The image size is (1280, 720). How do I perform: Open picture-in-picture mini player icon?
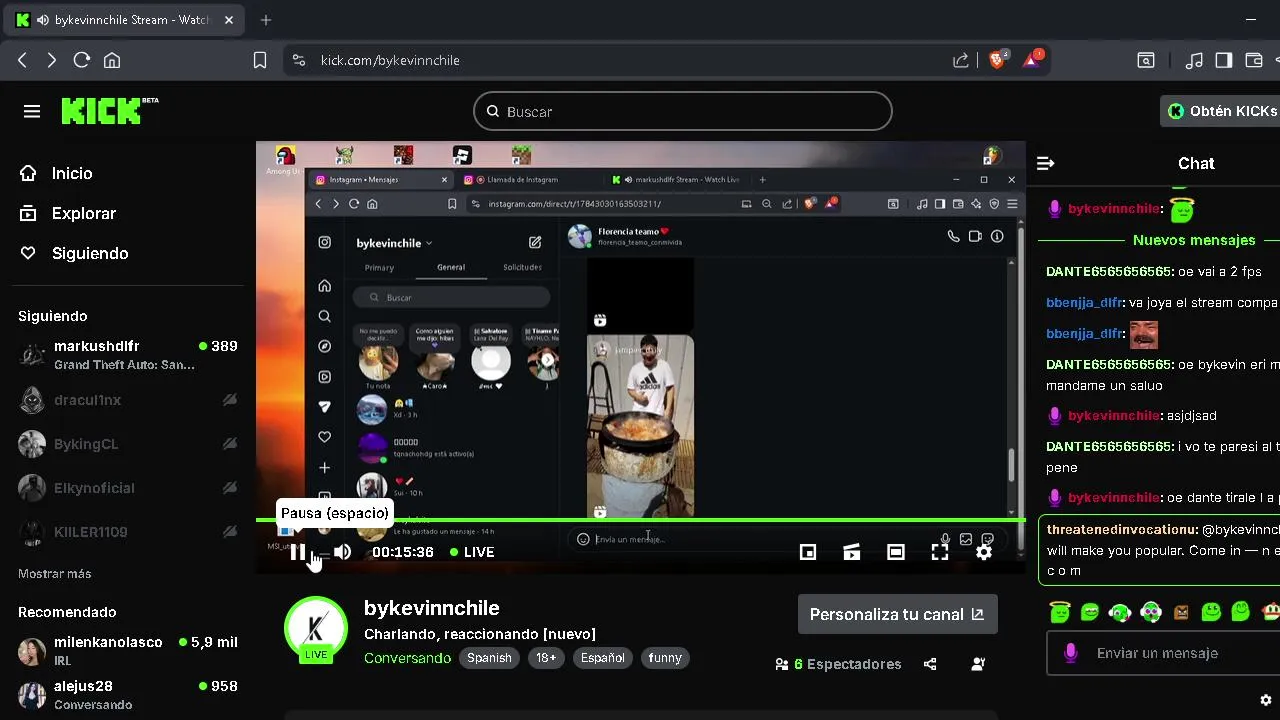pyautogui.click(x=808, y=552)
